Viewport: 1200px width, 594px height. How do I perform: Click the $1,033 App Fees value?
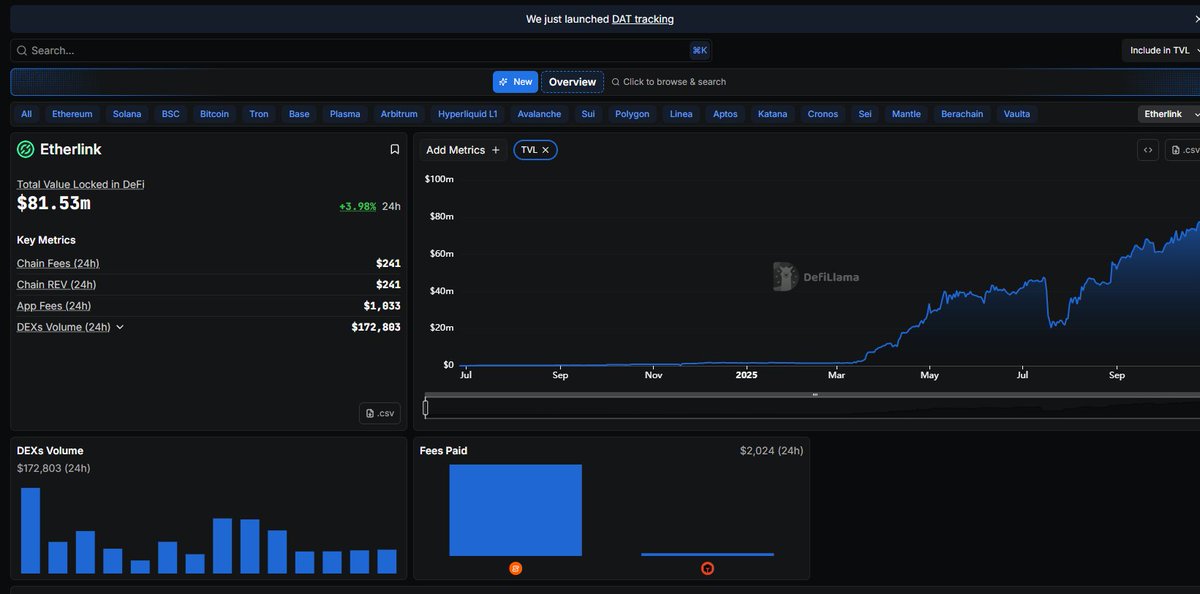pyautogui.click(x=382, y=306)
